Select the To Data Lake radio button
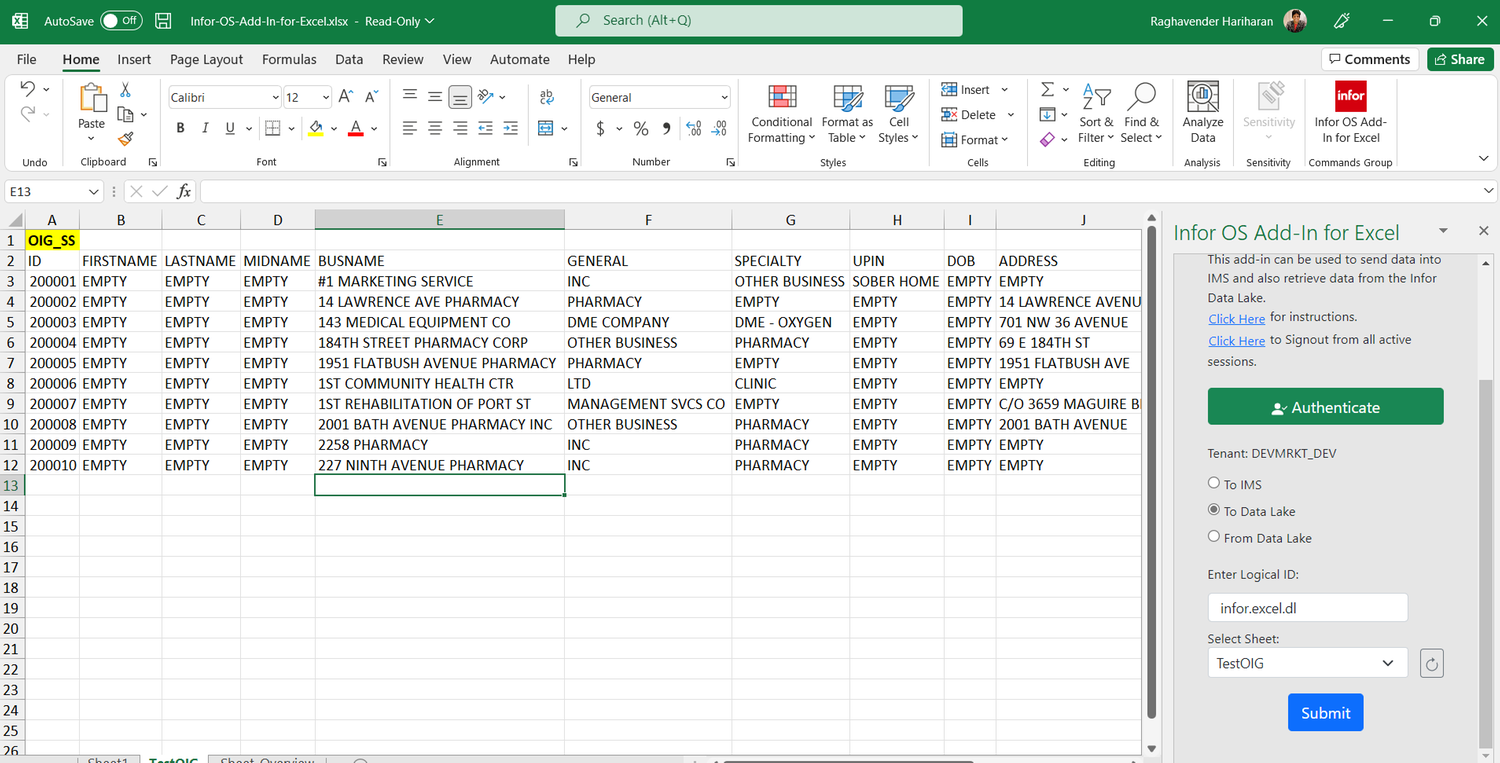The height and width of the screenshot is (763, 1500). pos(1214,510)
